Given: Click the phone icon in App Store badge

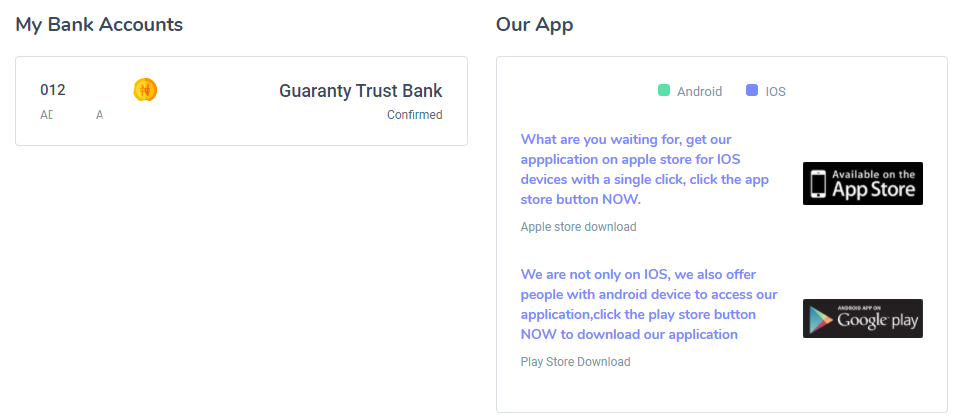Looking at the screenshot, I should pos(818,184).
